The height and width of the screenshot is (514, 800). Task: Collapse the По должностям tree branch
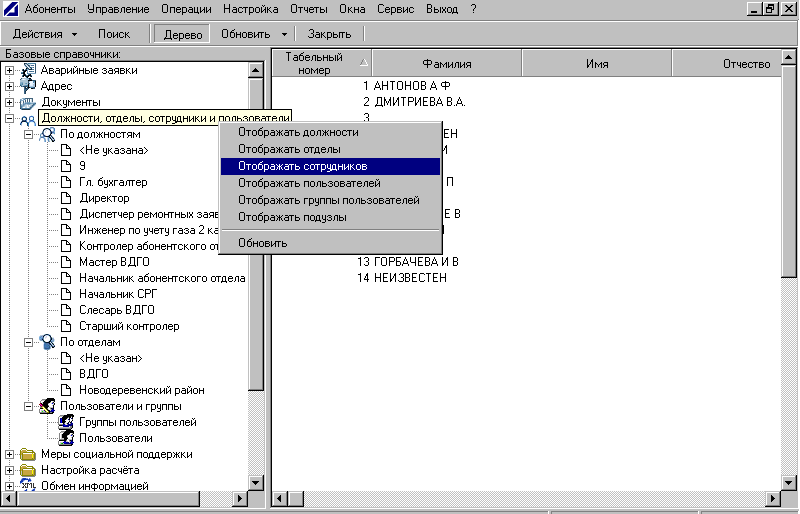pyautogui.click(x=29, y=134)
